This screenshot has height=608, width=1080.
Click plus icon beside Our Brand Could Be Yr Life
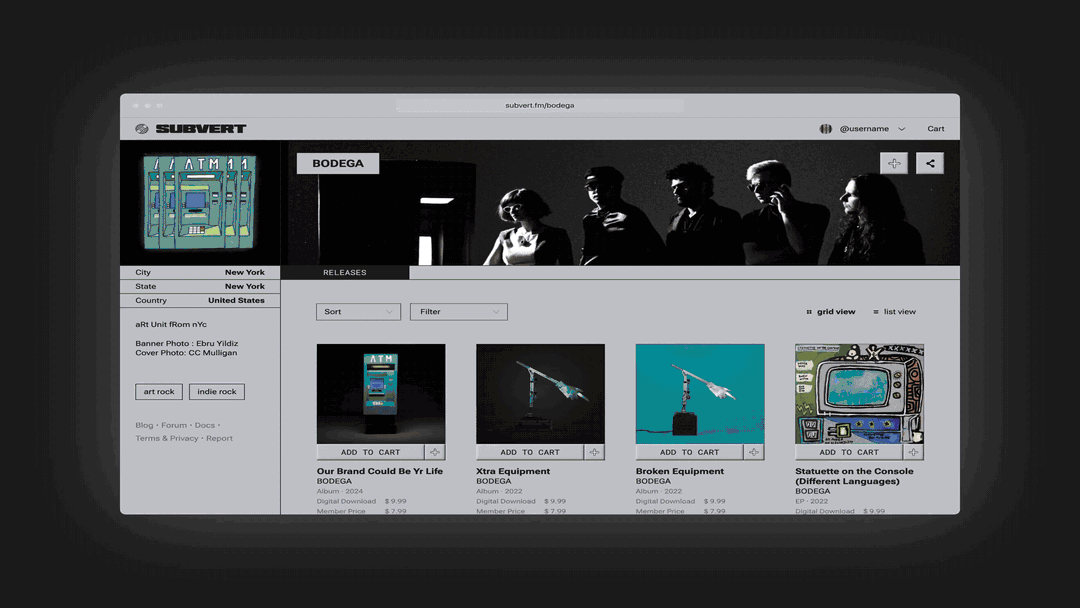click(435, 452)
